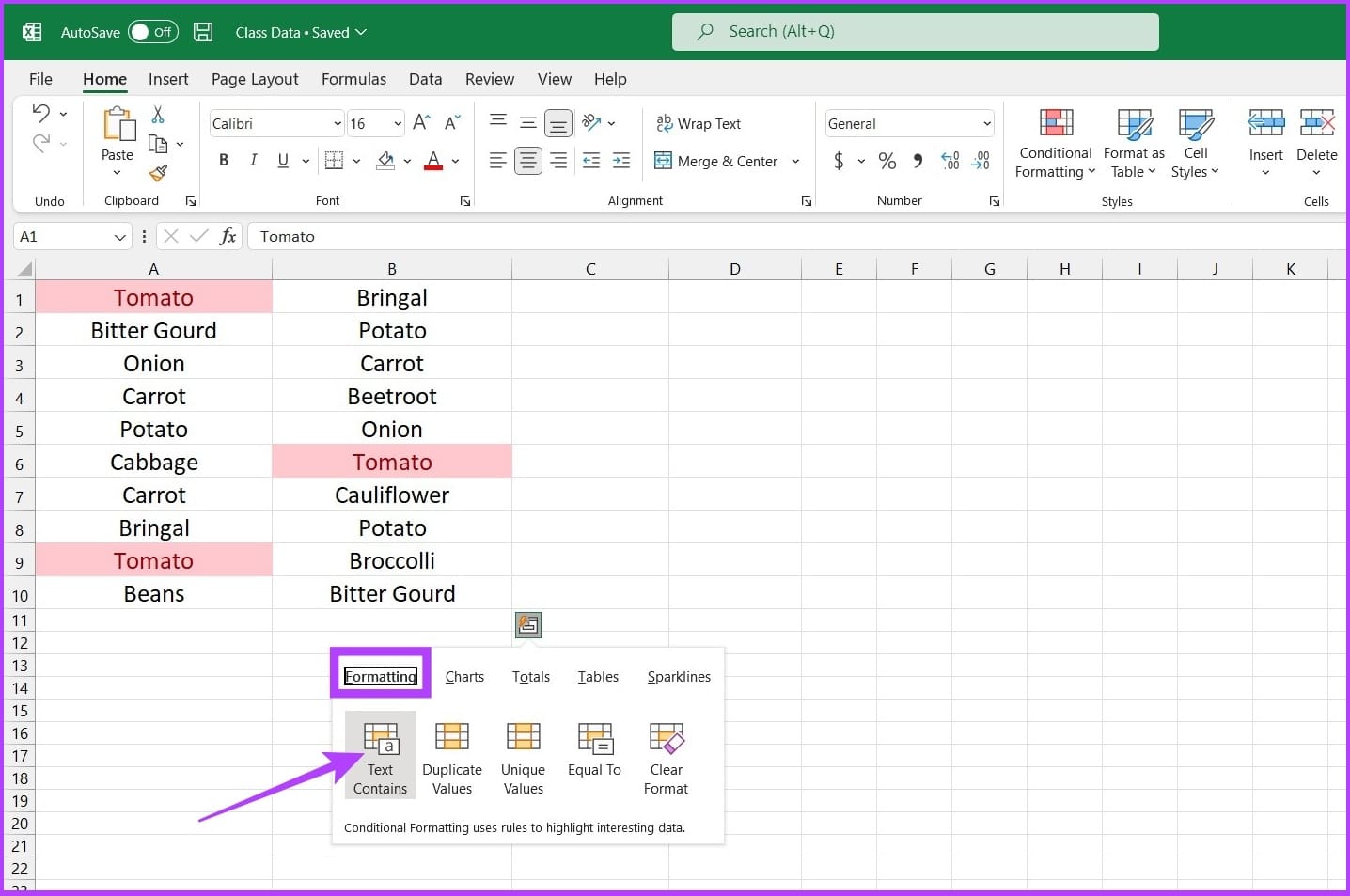1350x896 pixels.
Task: Open Cell Styles gallery
Action: (1195, 143)
